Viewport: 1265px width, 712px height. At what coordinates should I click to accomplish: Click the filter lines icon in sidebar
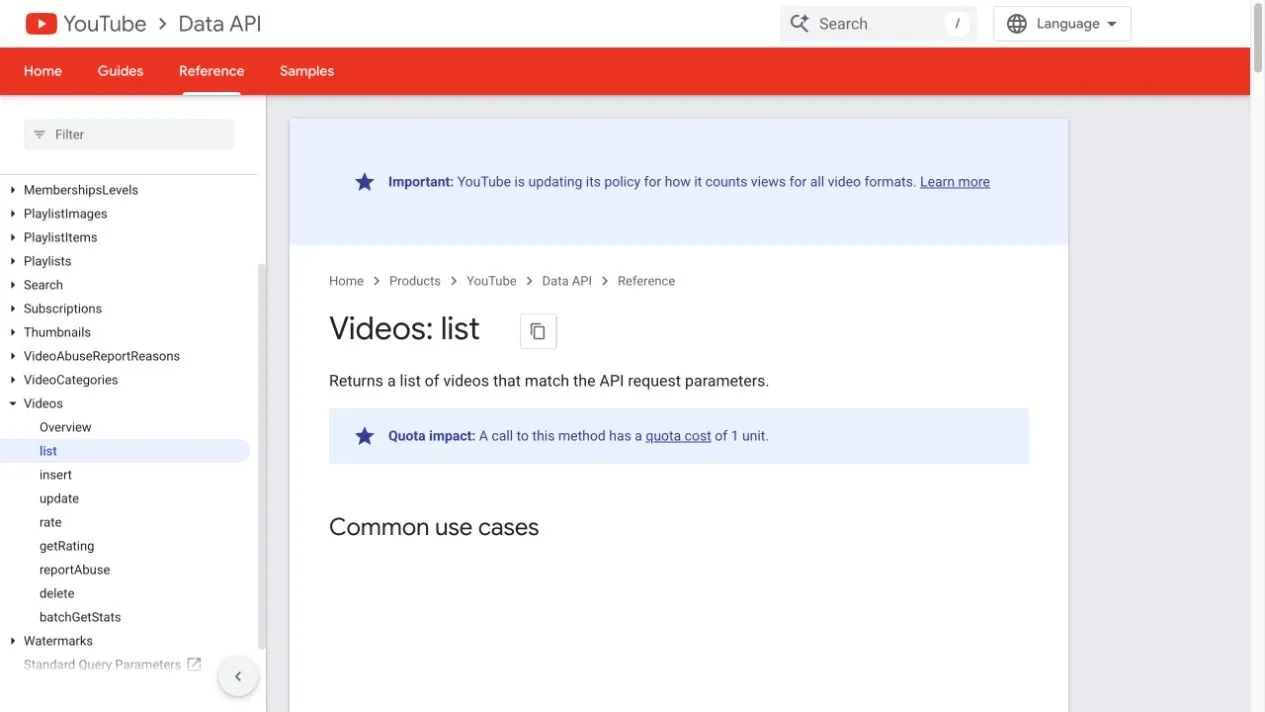40,134
